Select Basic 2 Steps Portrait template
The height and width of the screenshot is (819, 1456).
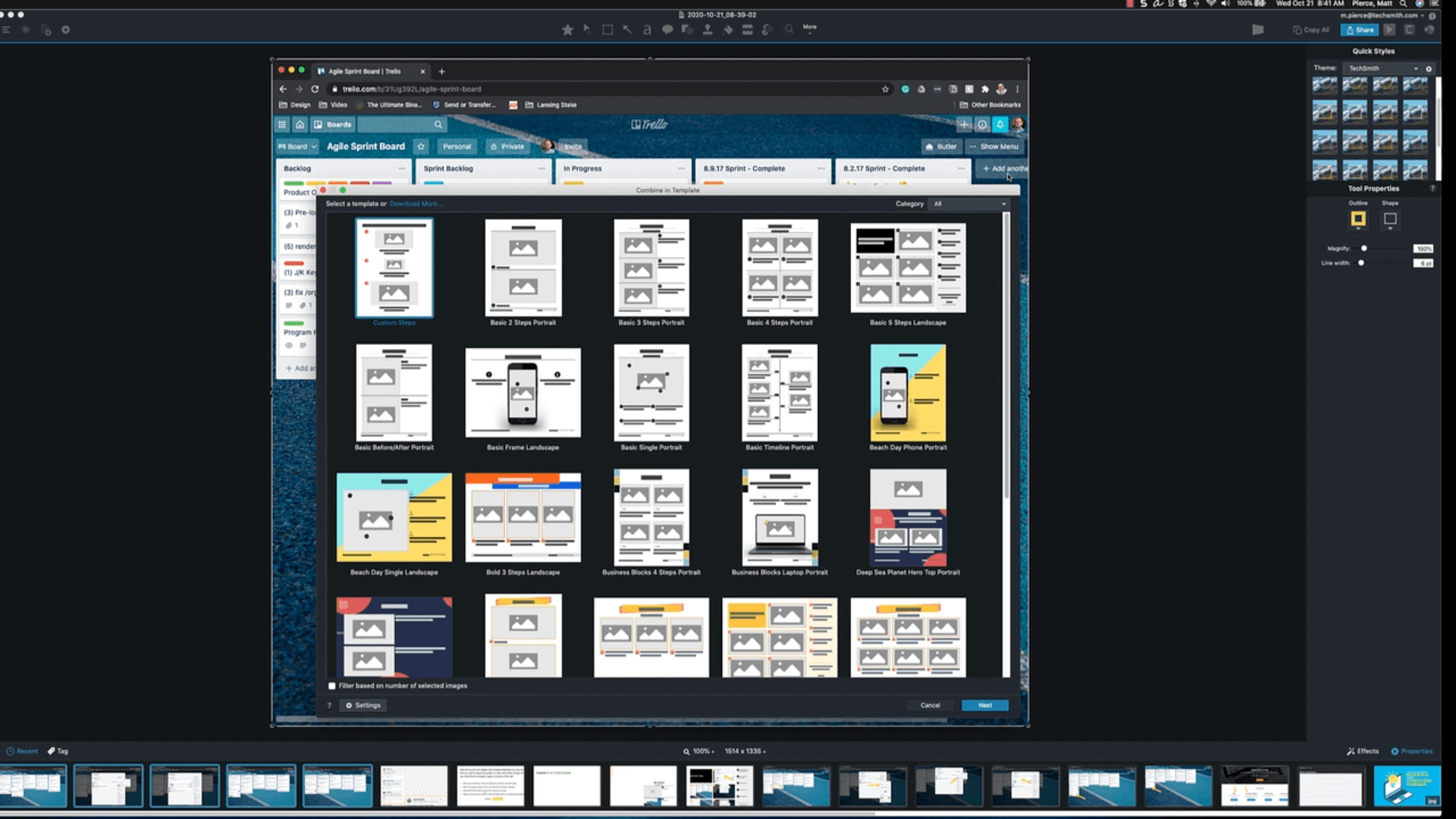523,273
